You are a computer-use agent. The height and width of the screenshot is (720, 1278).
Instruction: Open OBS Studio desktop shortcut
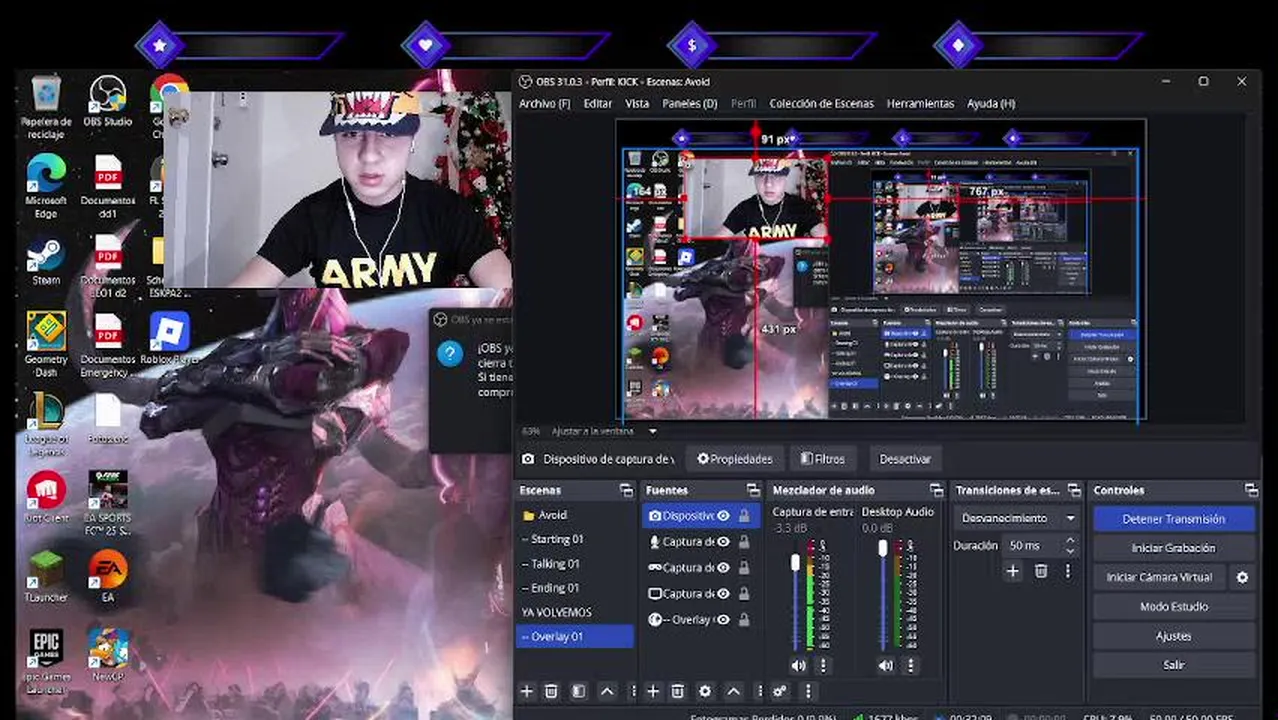[x=107, y=102]
